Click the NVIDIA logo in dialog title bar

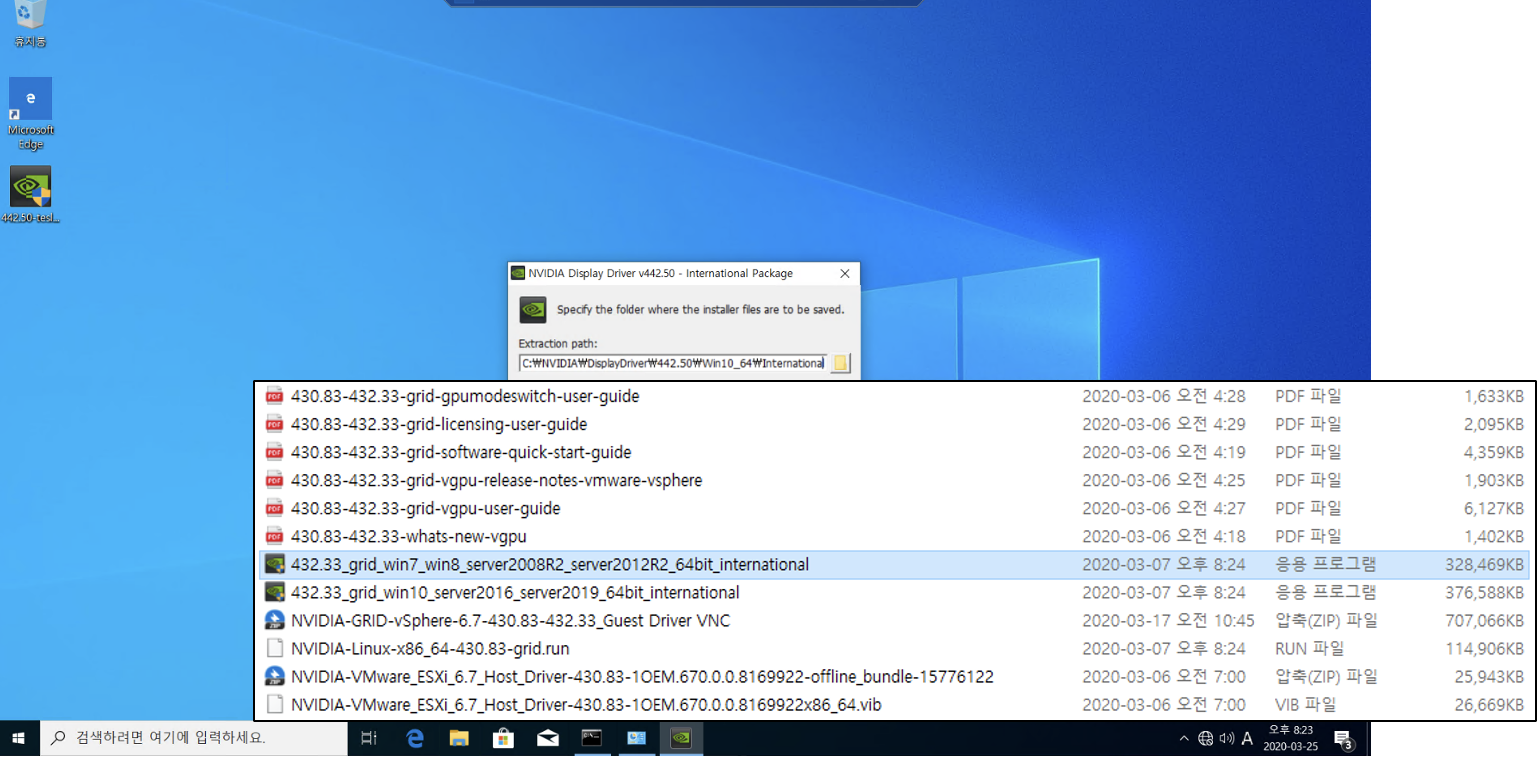pyautogui.click(x=518, y=273)
